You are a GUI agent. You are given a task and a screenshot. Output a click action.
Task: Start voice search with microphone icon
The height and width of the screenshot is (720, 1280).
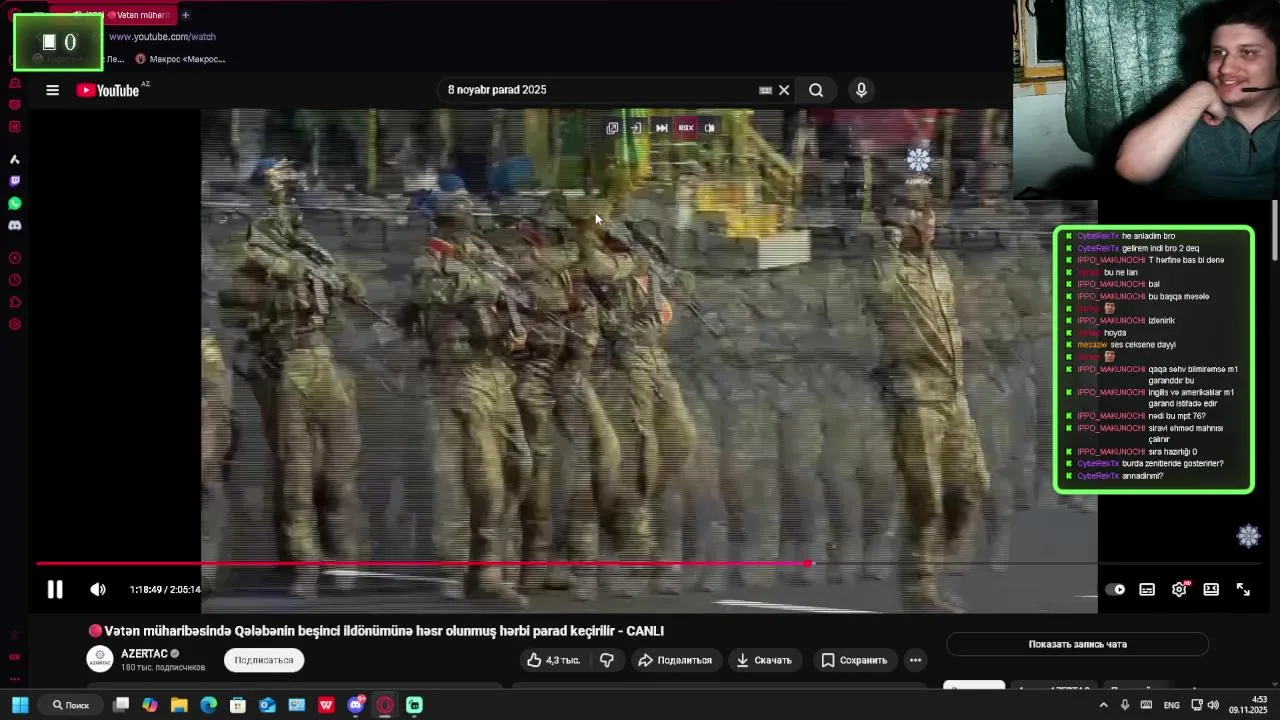[x=861, y=90]
